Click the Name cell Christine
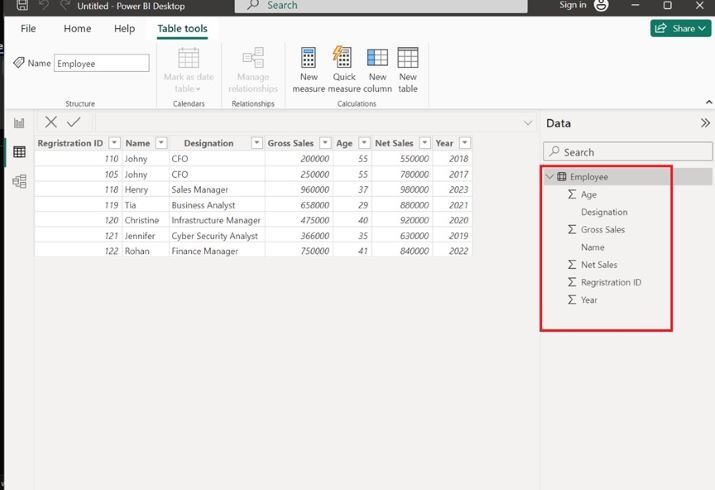 142,220
